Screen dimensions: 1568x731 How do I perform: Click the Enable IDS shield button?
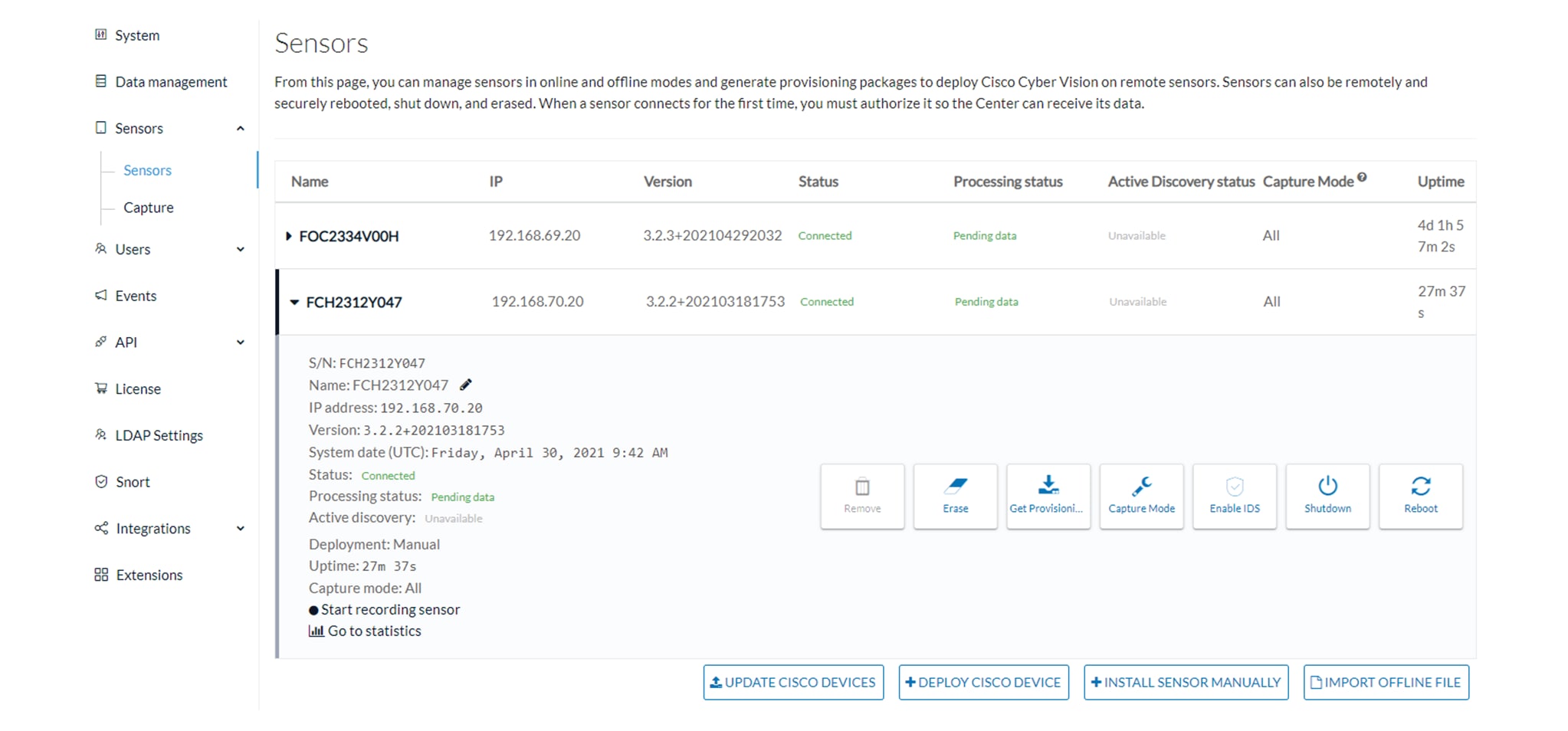[x=1234, y=495]
